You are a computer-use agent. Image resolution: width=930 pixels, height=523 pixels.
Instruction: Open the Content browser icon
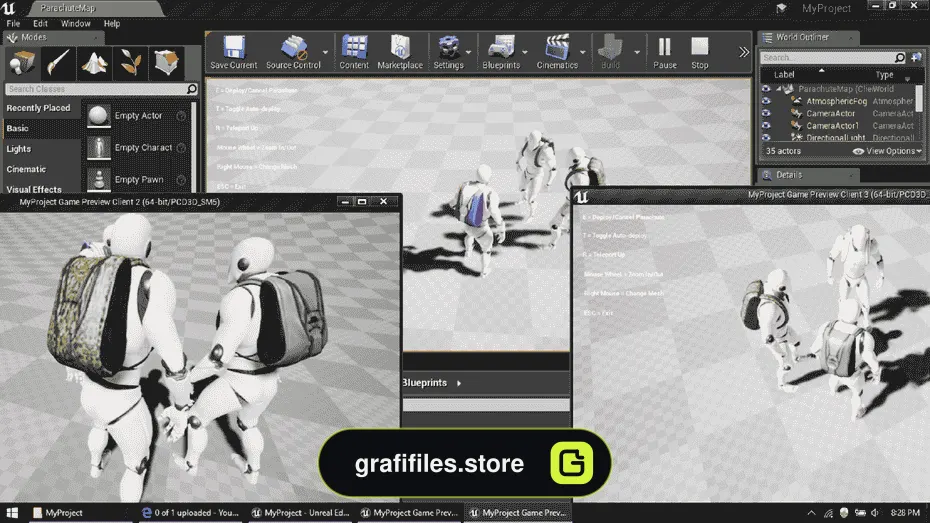(x=354, y=52)
